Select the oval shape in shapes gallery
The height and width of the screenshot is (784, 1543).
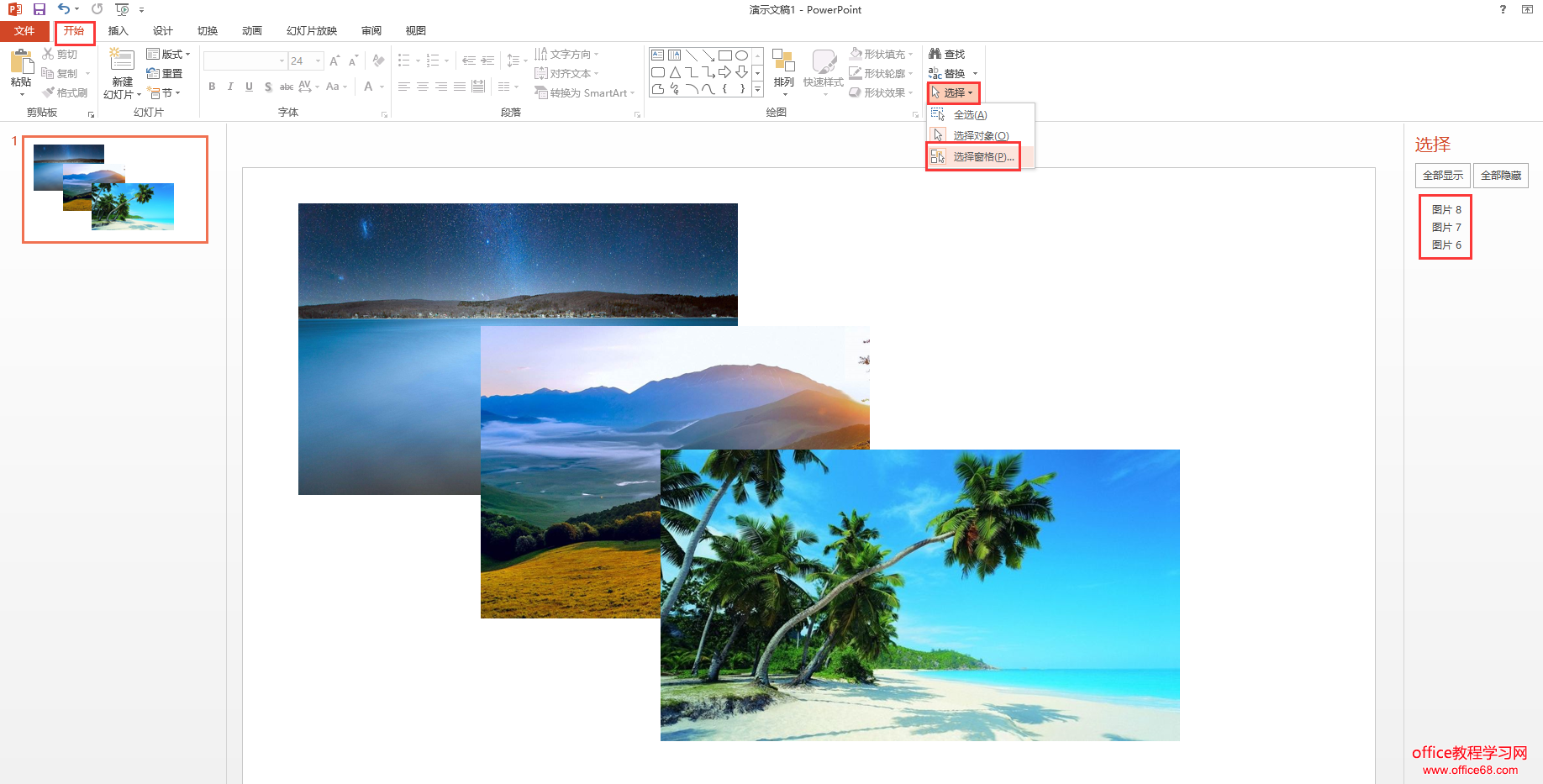coord(741,55)
